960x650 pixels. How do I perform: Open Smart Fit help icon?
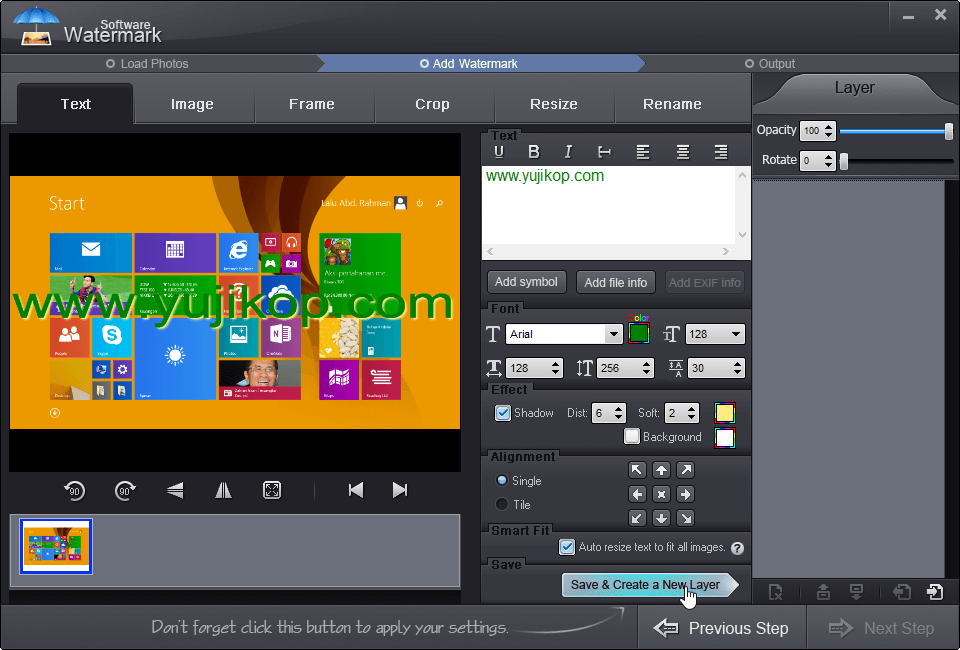(738, 548)
